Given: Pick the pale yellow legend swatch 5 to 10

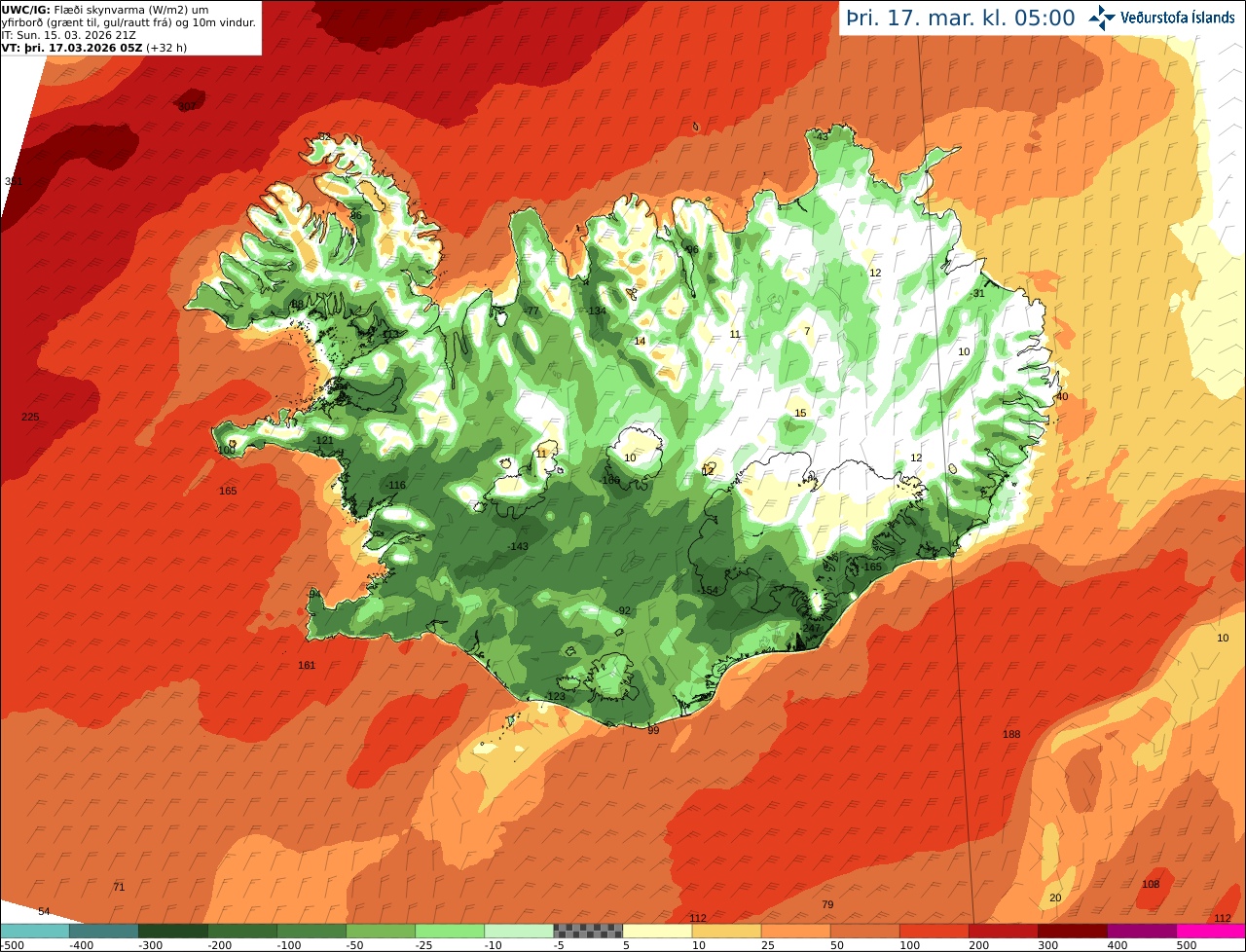Looking at the screenshot, I should [656, 931].
